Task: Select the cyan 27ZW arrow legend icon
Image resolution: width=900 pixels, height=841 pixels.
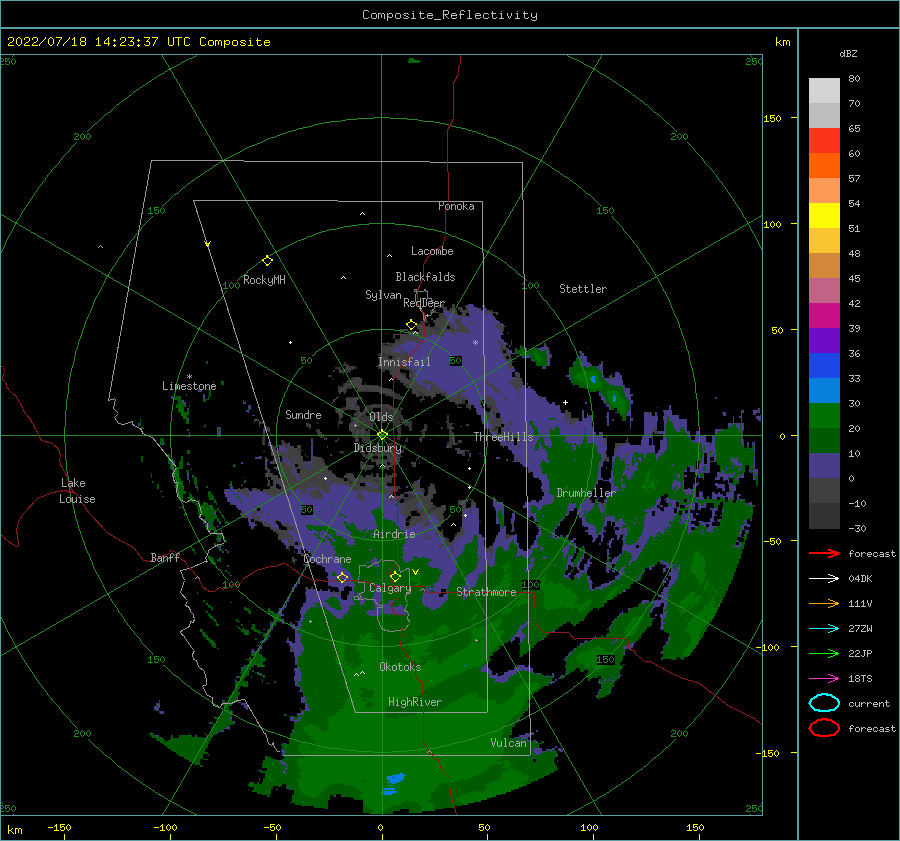Action: (x=824, y=629)
